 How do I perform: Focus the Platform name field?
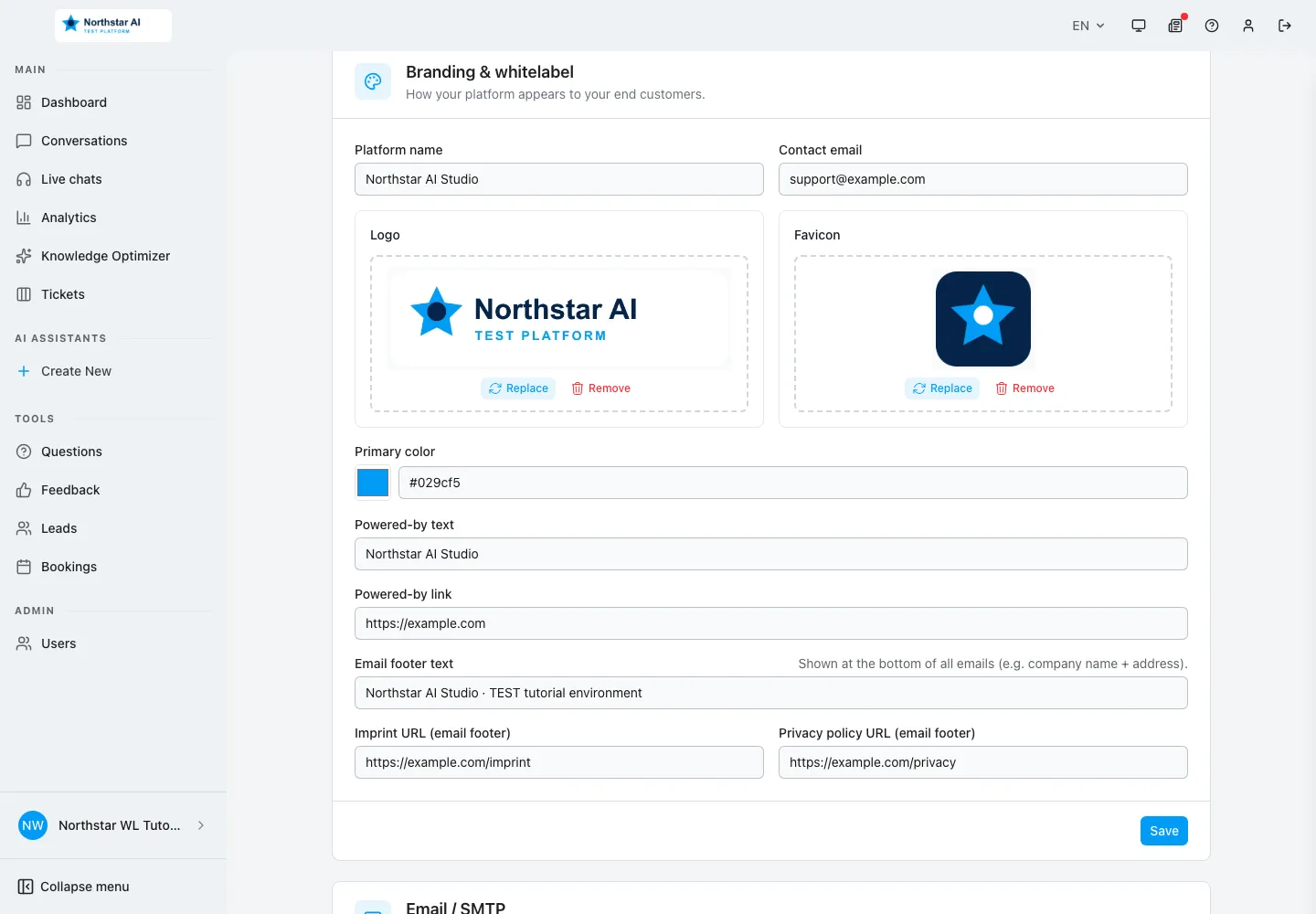click(559, 179)
